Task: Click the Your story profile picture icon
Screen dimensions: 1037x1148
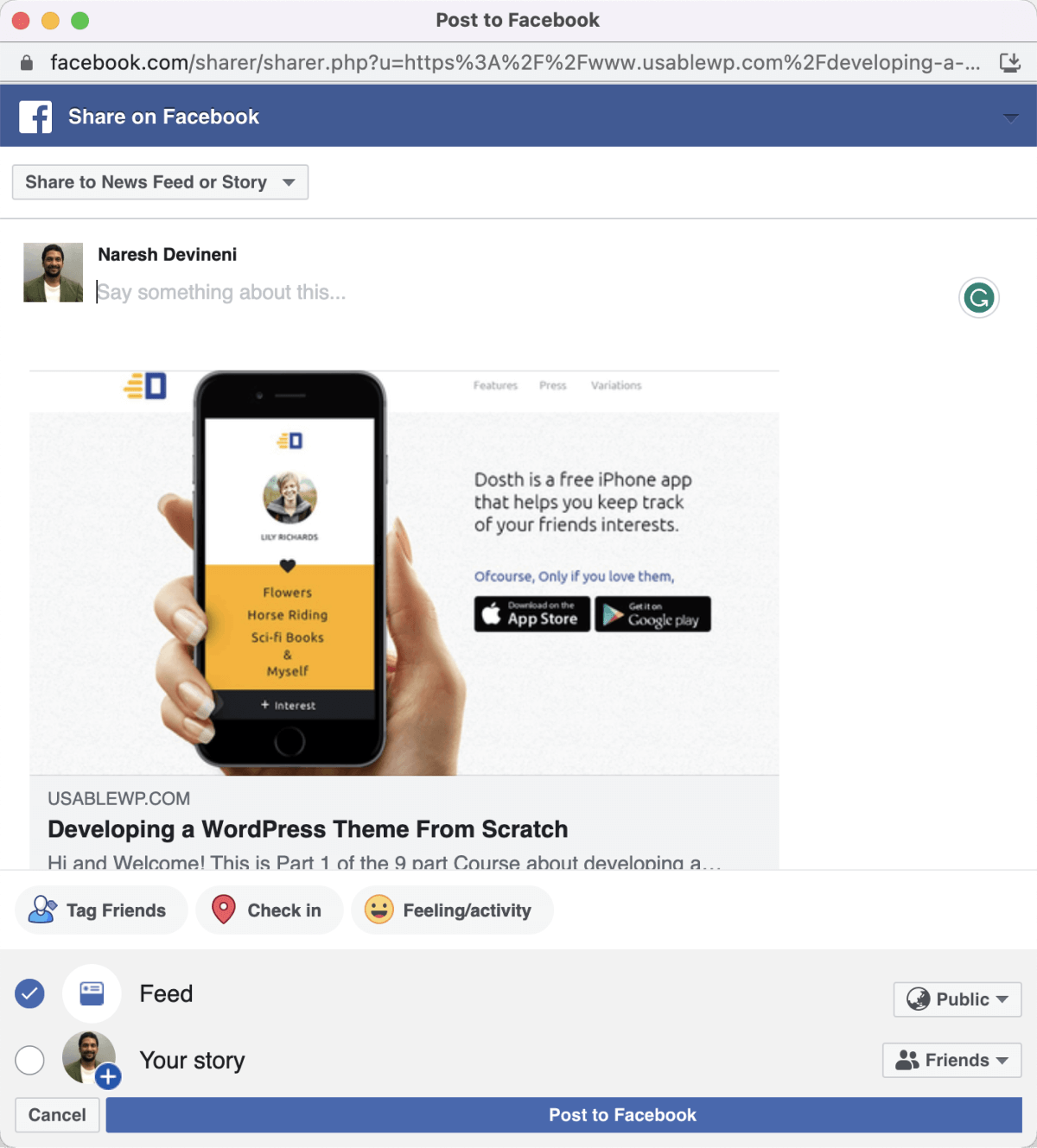Action: 90,1059
